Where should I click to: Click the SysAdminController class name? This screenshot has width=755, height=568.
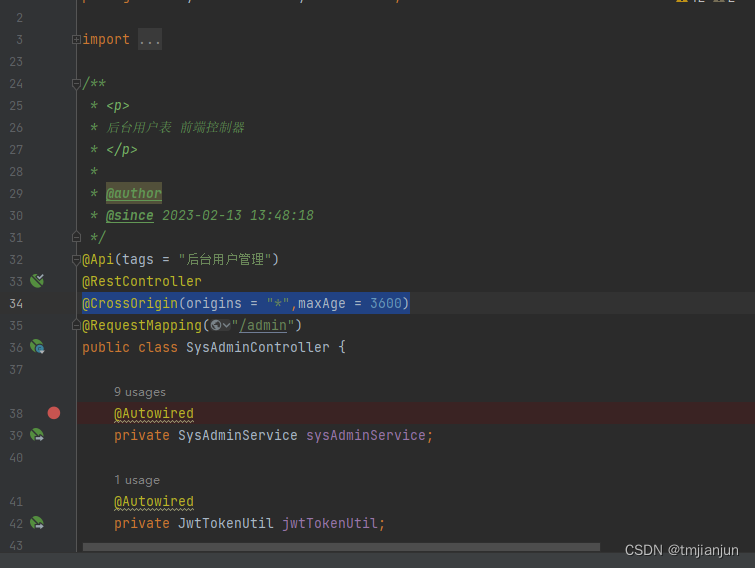(258, 348)
